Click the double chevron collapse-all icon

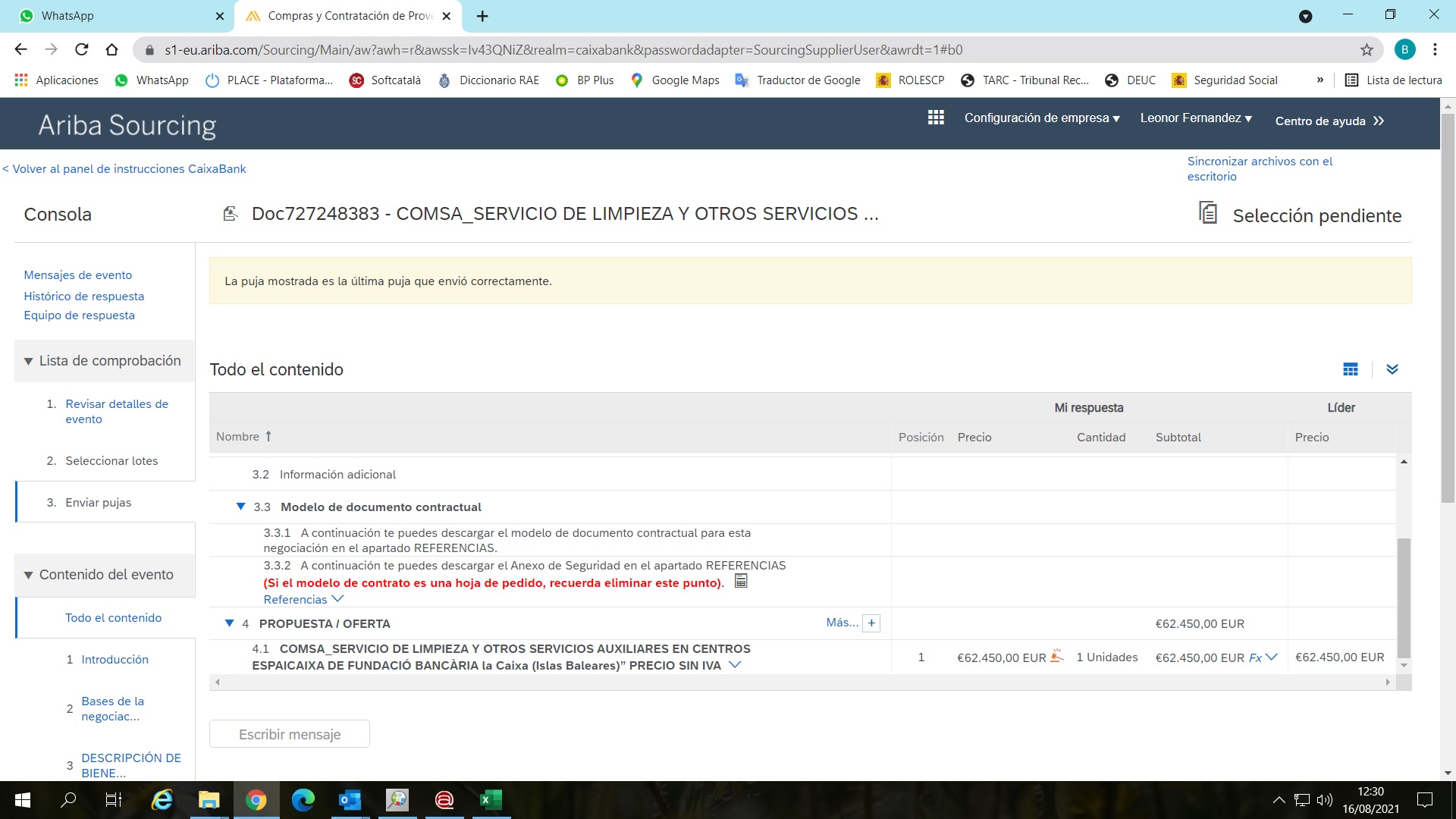click(x=1392, y=369)
